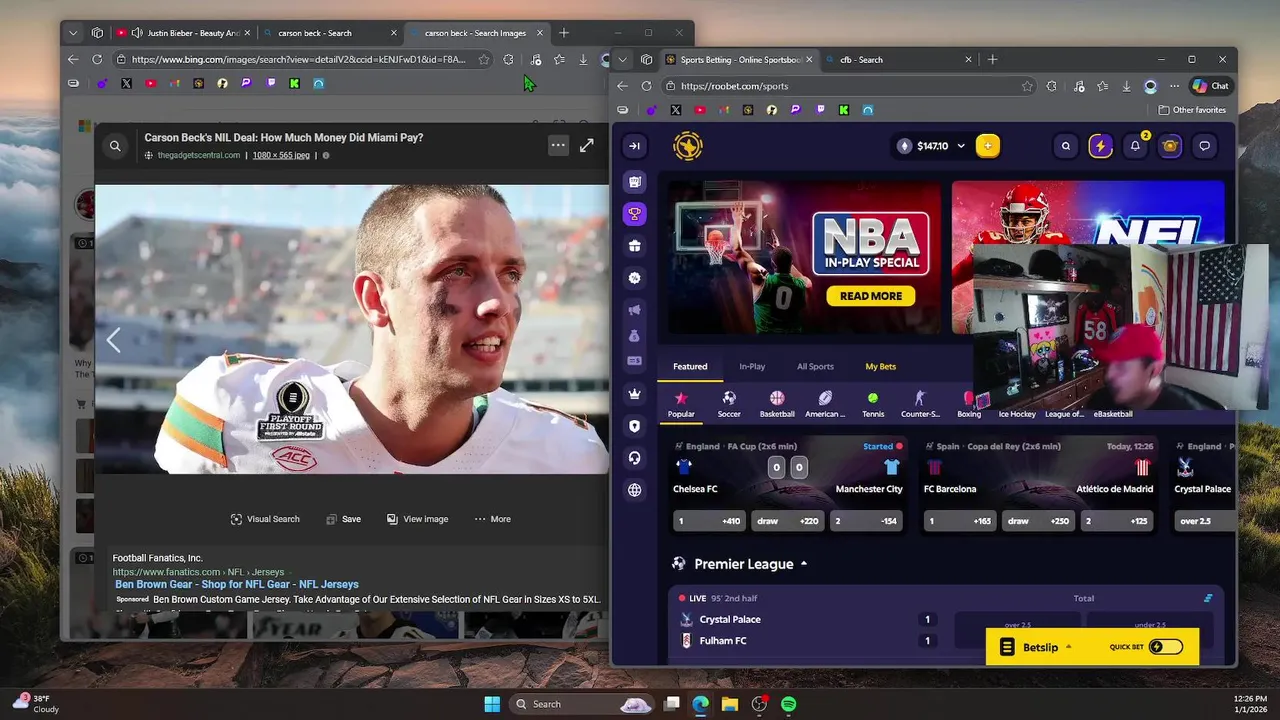
Task: Open the Roobet logo home link
Action: [688, 146]
